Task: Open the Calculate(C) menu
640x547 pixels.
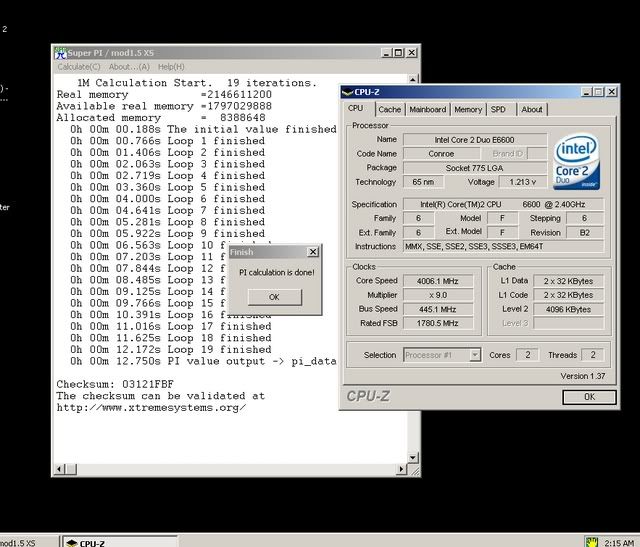Action: pos(79,66)
